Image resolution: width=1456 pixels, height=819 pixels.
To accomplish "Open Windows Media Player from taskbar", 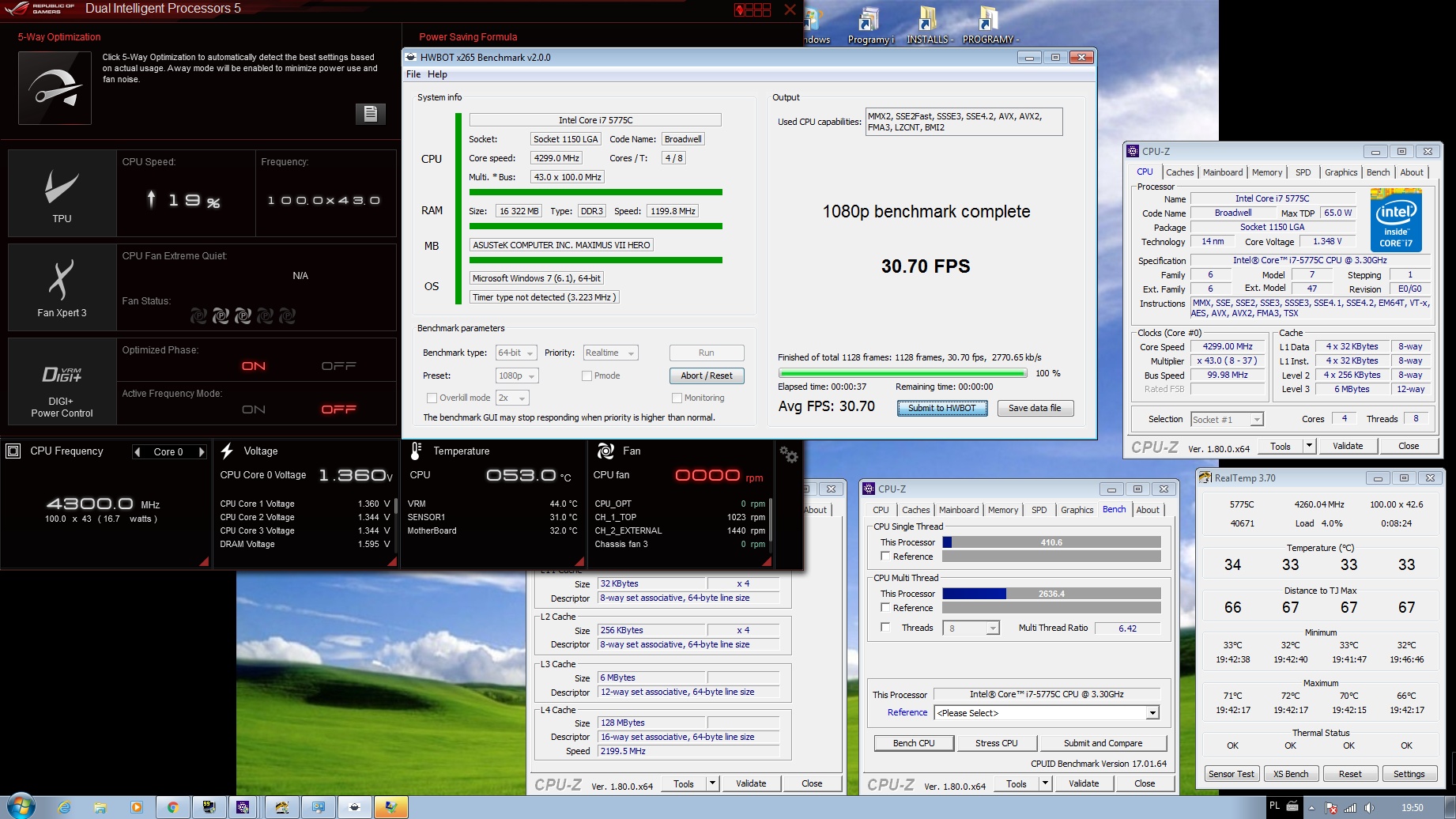I will (137, 807).
